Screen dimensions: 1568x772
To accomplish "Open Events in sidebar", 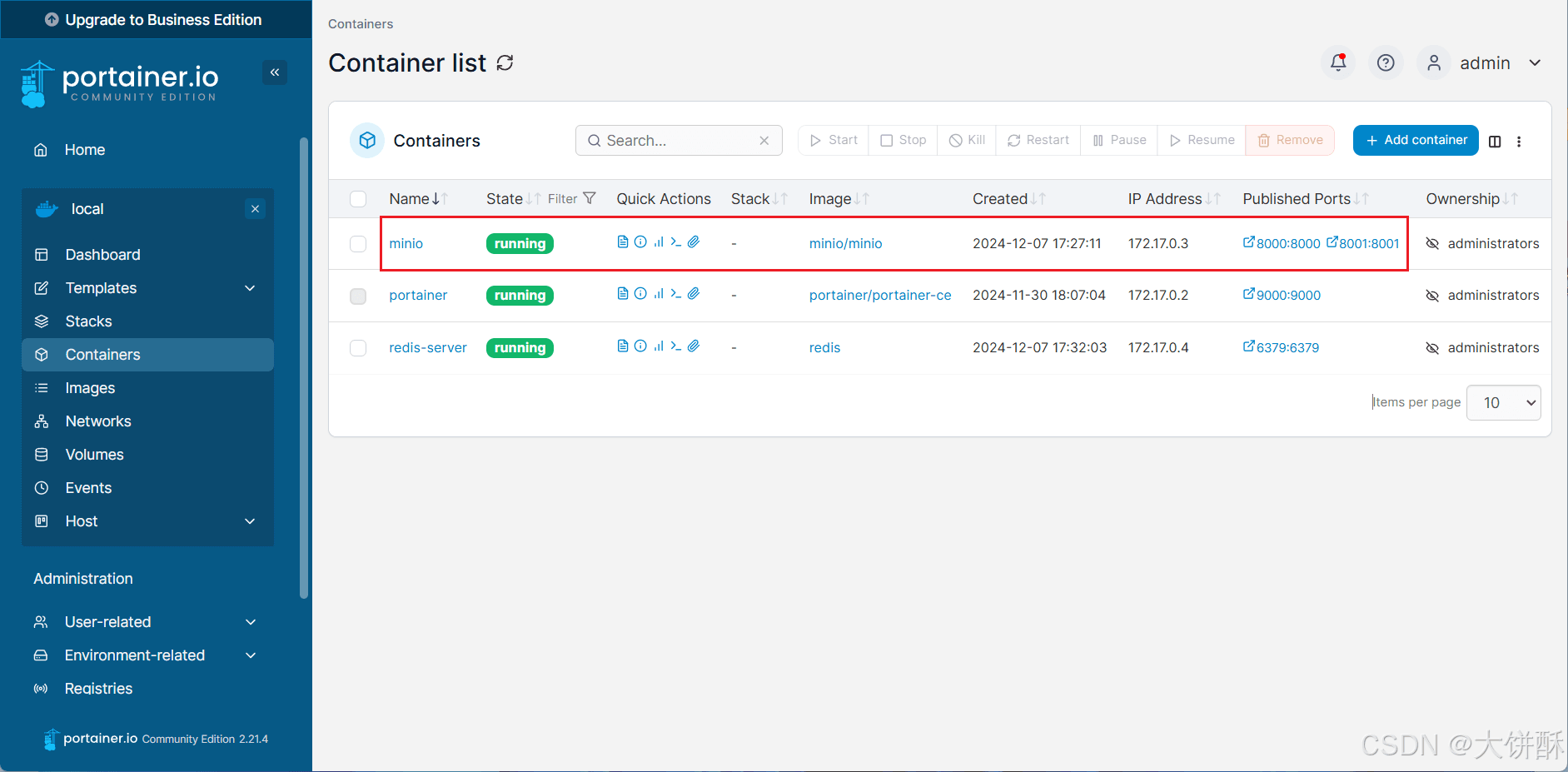I will (x=88, y=488).
